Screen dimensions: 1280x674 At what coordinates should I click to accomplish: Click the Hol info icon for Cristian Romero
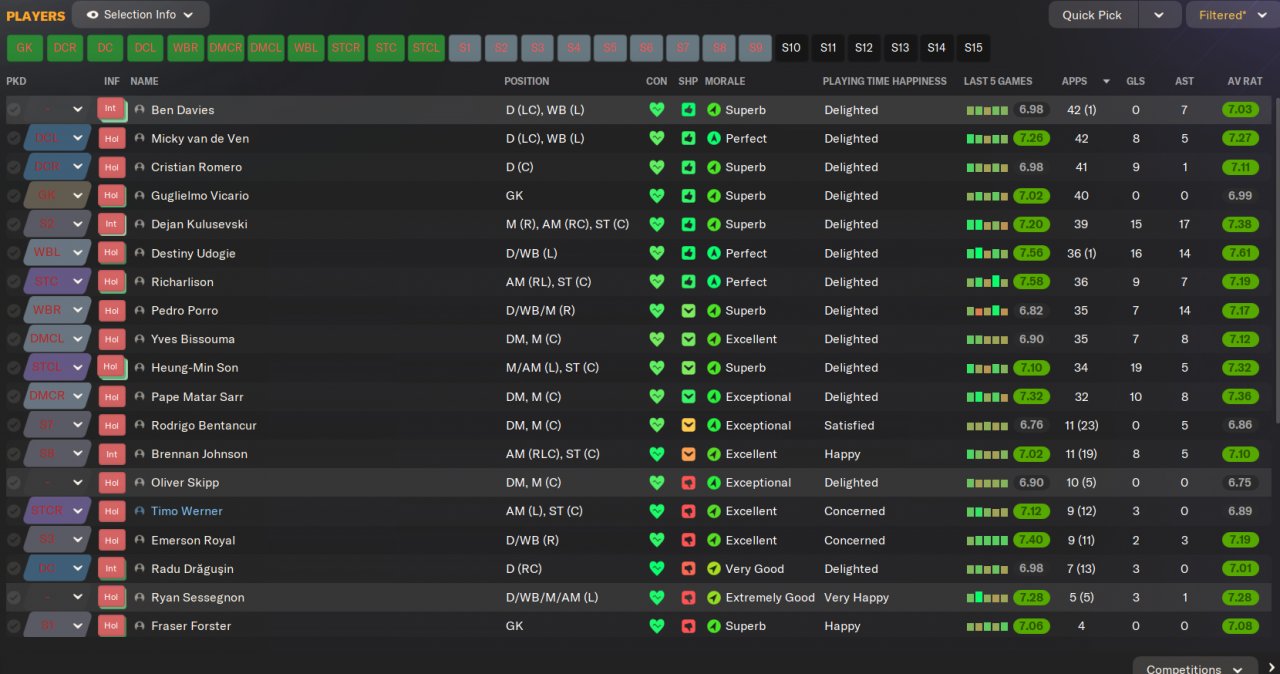(x=111, y=167)
